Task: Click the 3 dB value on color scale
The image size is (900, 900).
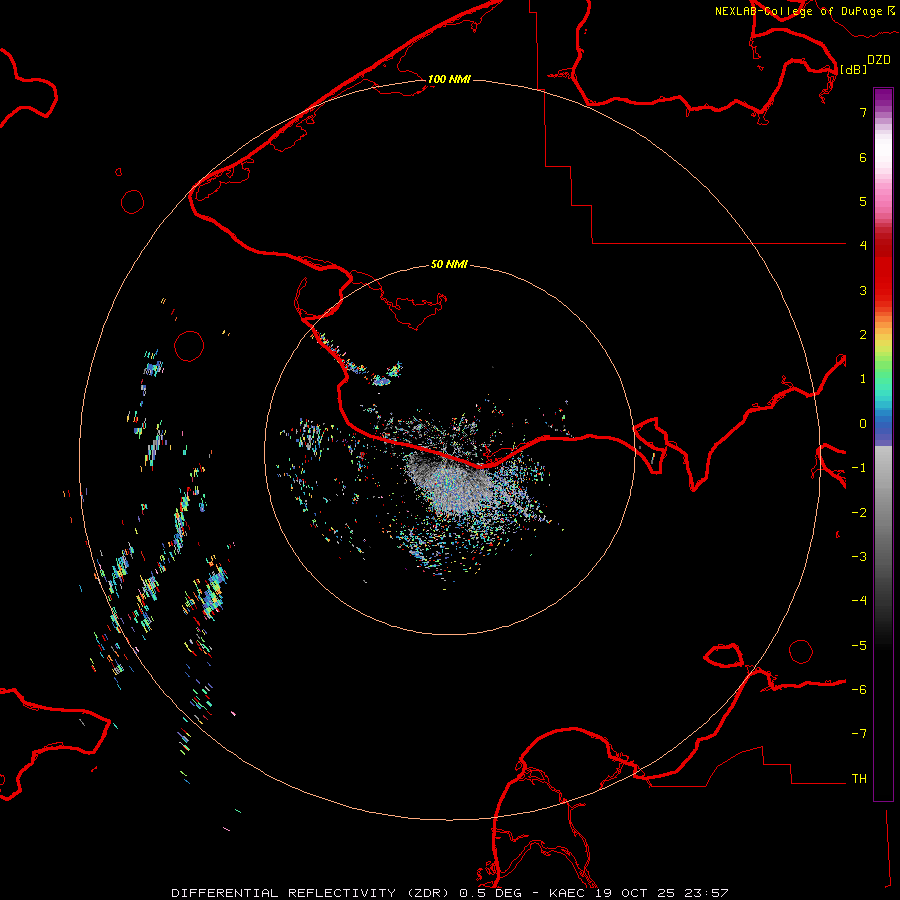Action: click(x=863, y=290)
